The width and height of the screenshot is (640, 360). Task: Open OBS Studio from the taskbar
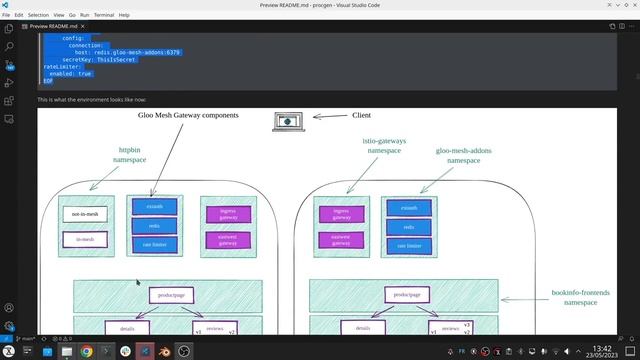(x=184, y=351)
